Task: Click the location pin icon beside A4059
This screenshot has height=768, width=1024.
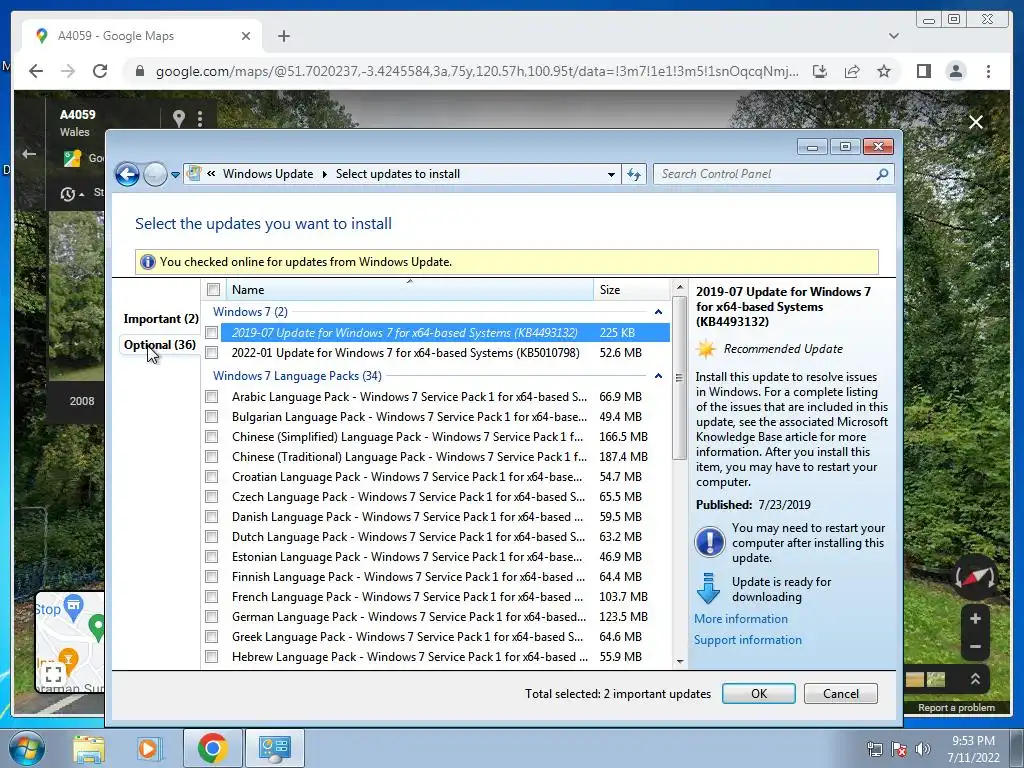Action: (178, 118)
